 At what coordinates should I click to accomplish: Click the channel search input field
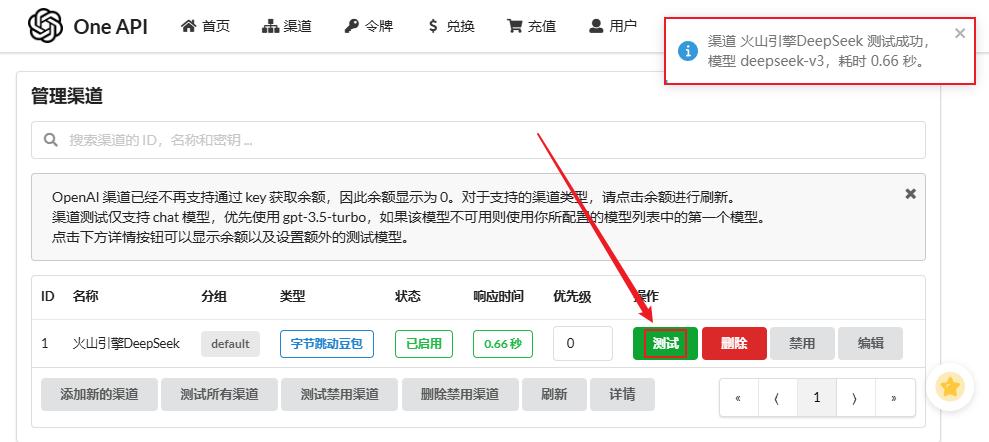(478, 140)
